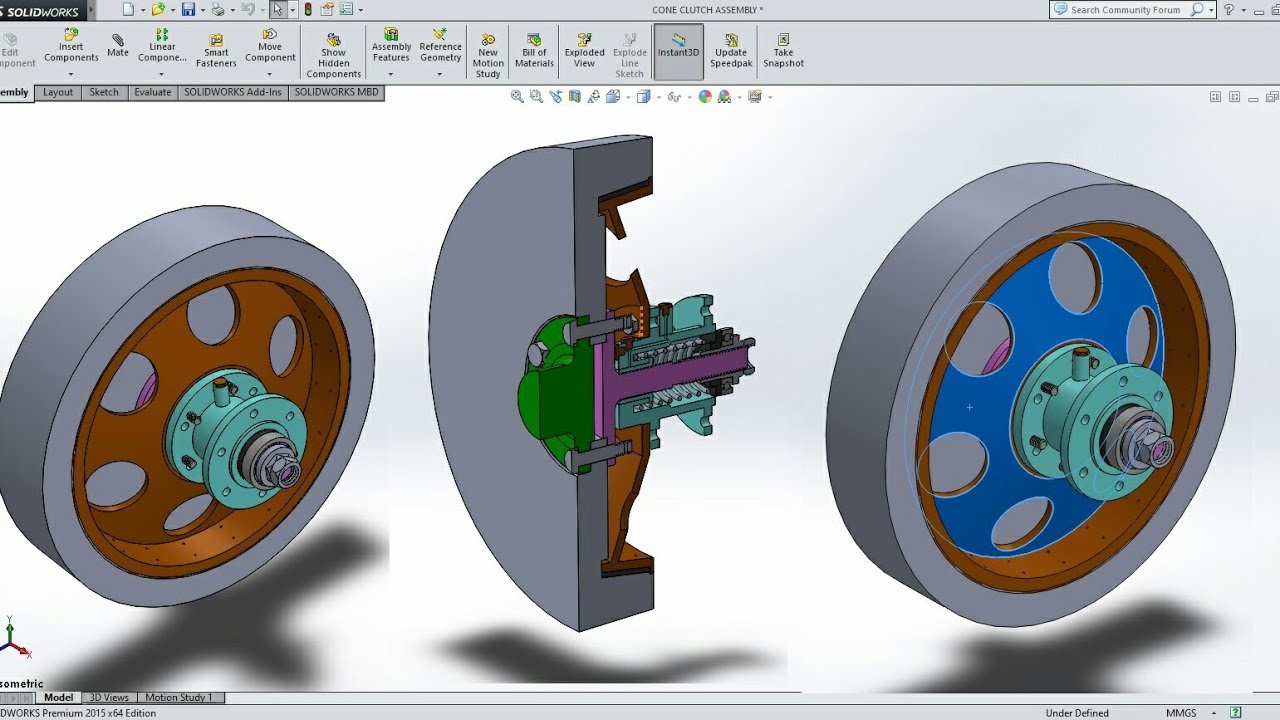Open the SOLIDWORKS Add-Ins tab
The image size is (1280, 720).
[233, 92]
